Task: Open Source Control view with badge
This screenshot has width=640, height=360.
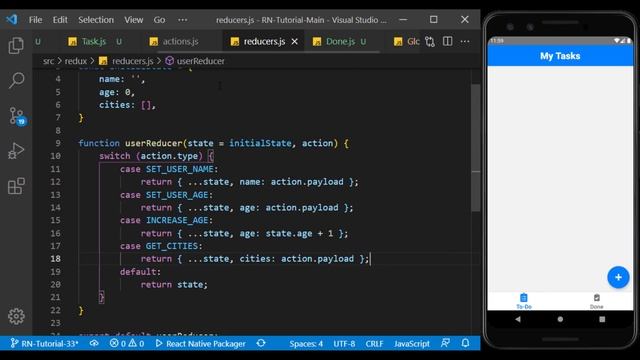Action: (x=17, y=116)
